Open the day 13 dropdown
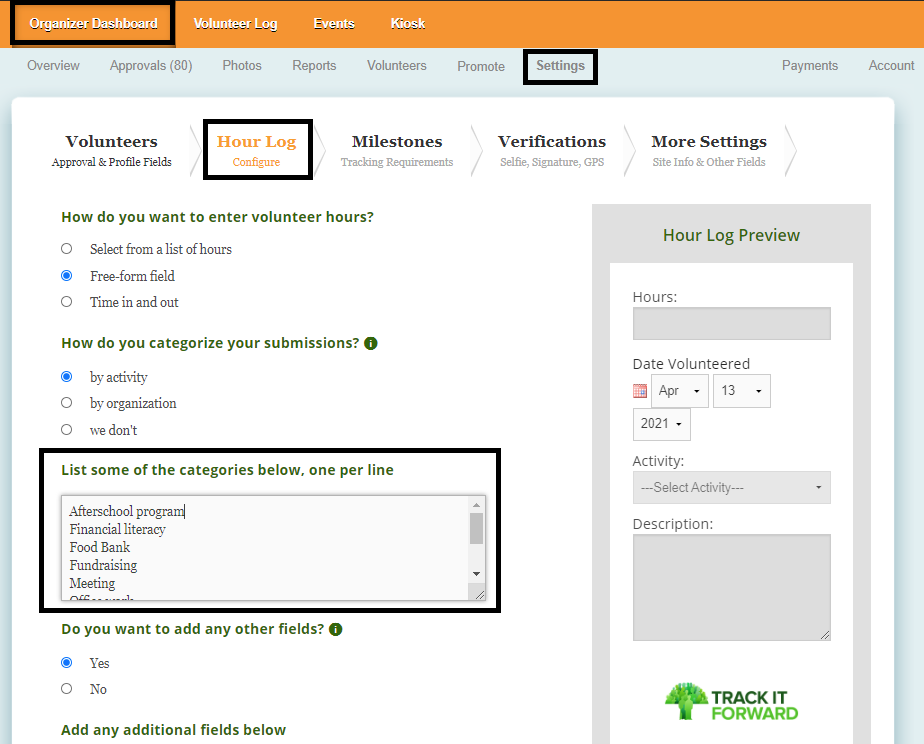Viewport: 924px width, 744px height. [741, 391]
